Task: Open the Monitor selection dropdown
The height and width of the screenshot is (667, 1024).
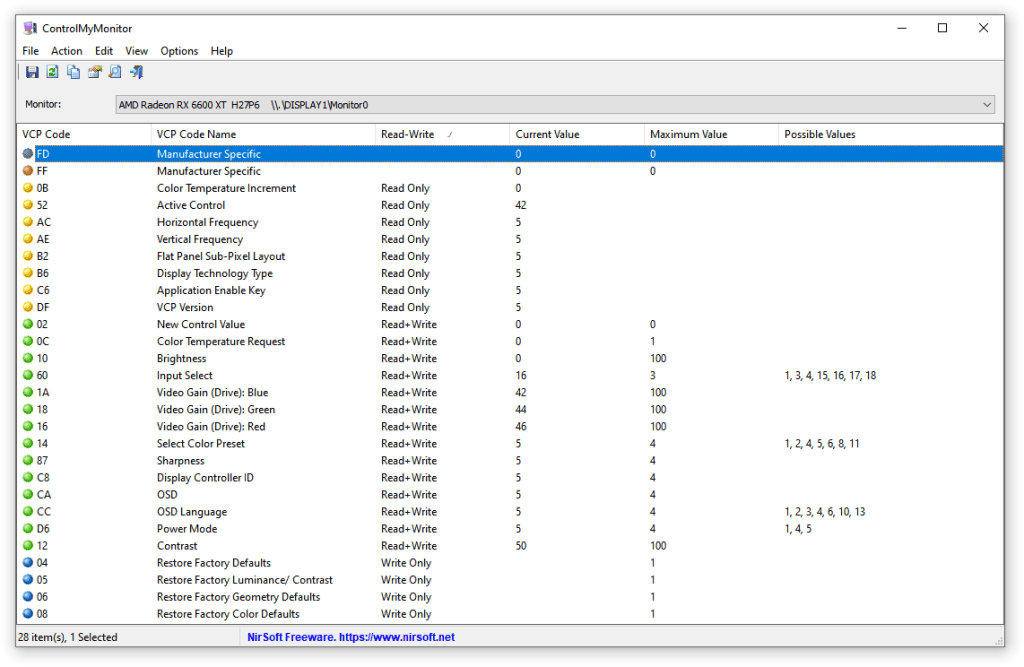Action: (988, 104)
